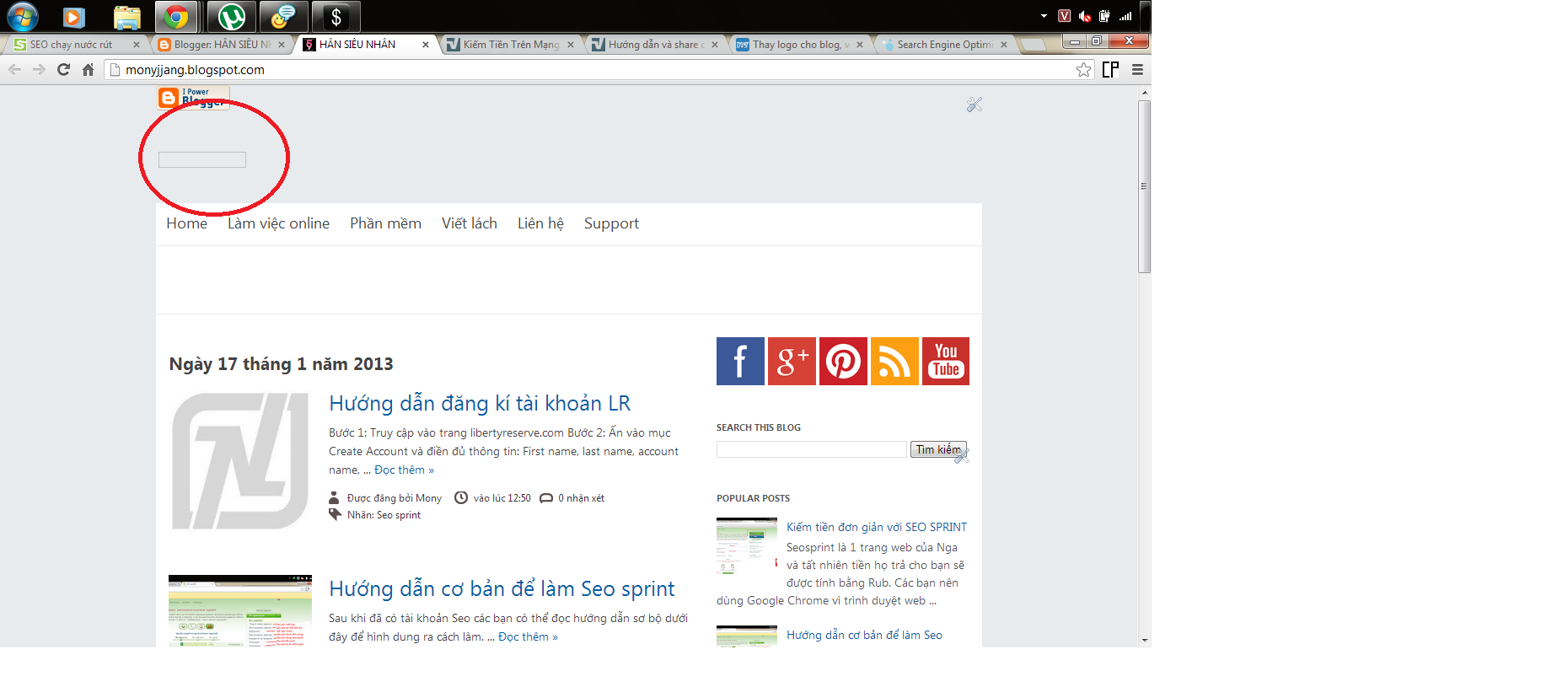
Task: Click Đọc thêm on the Seo sprint basics post
Action: point(528,636)
